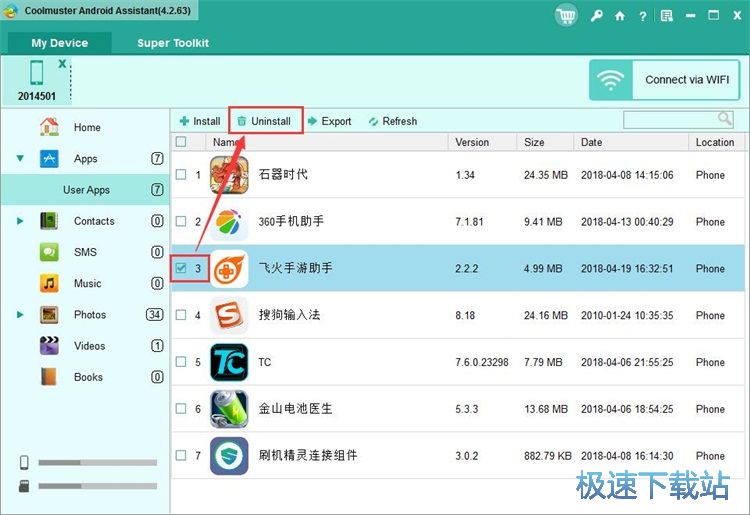
Task: Click the 飞火手游助手 app icon
Action: click(229, 269)
